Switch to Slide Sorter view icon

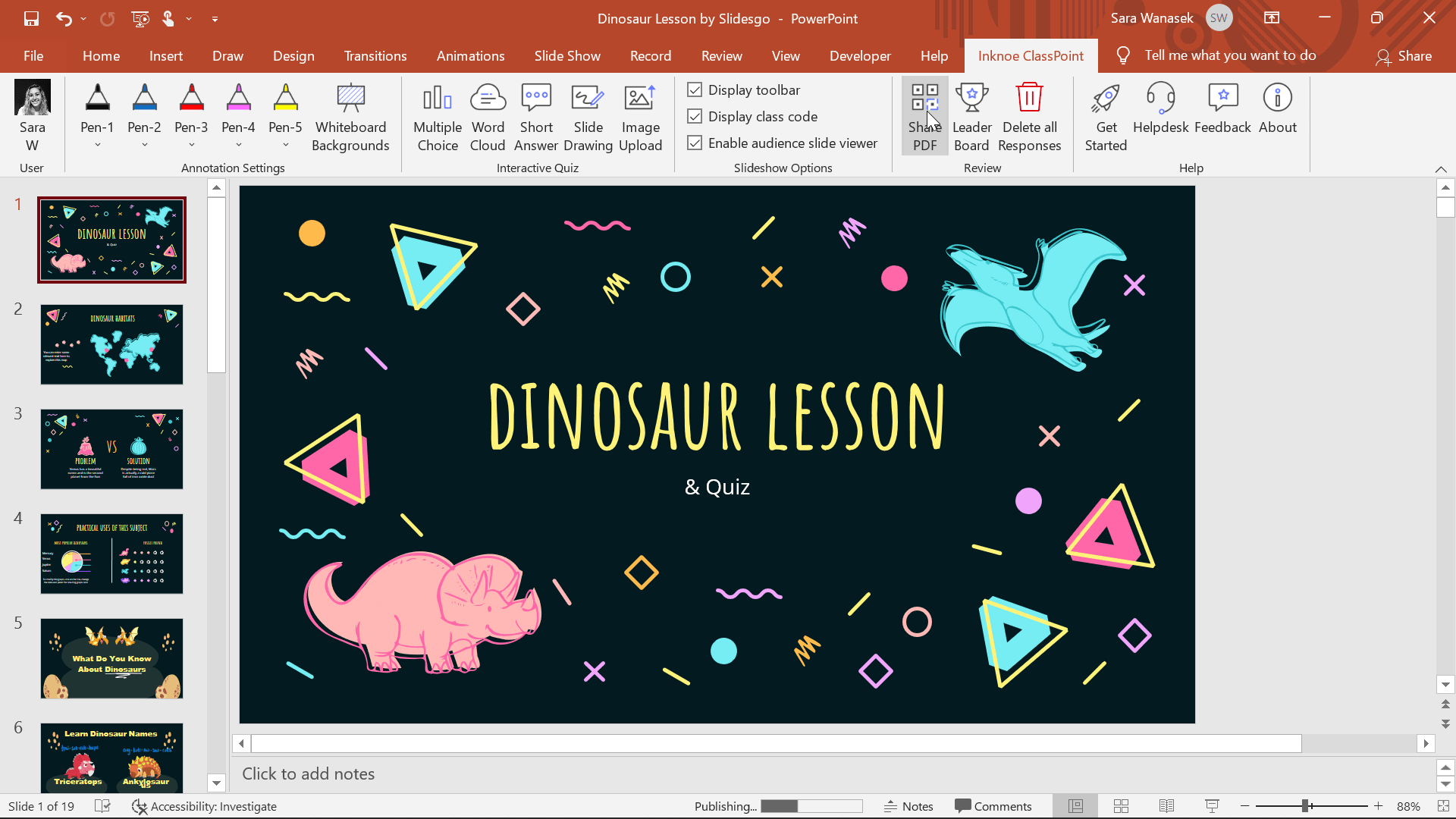pyautogui.click(x=1121, y=806)
